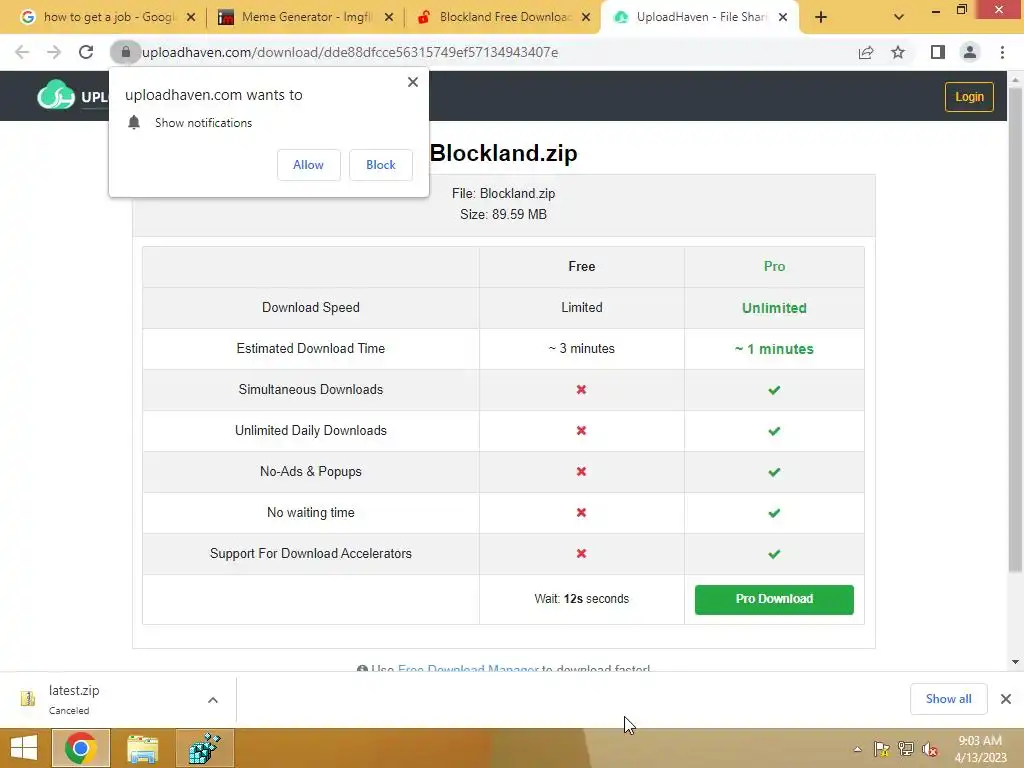Switch to the Blockland Free Download tab
Image resolution: width=1024 pixels, height=768 pixels.
point(505,17)
